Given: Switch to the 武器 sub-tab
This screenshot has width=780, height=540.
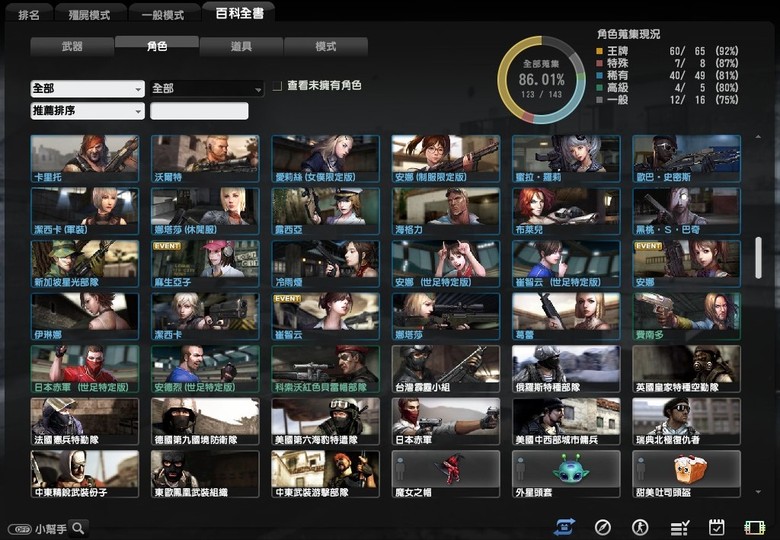Looking at the screenshot, I should click(72, 46).
